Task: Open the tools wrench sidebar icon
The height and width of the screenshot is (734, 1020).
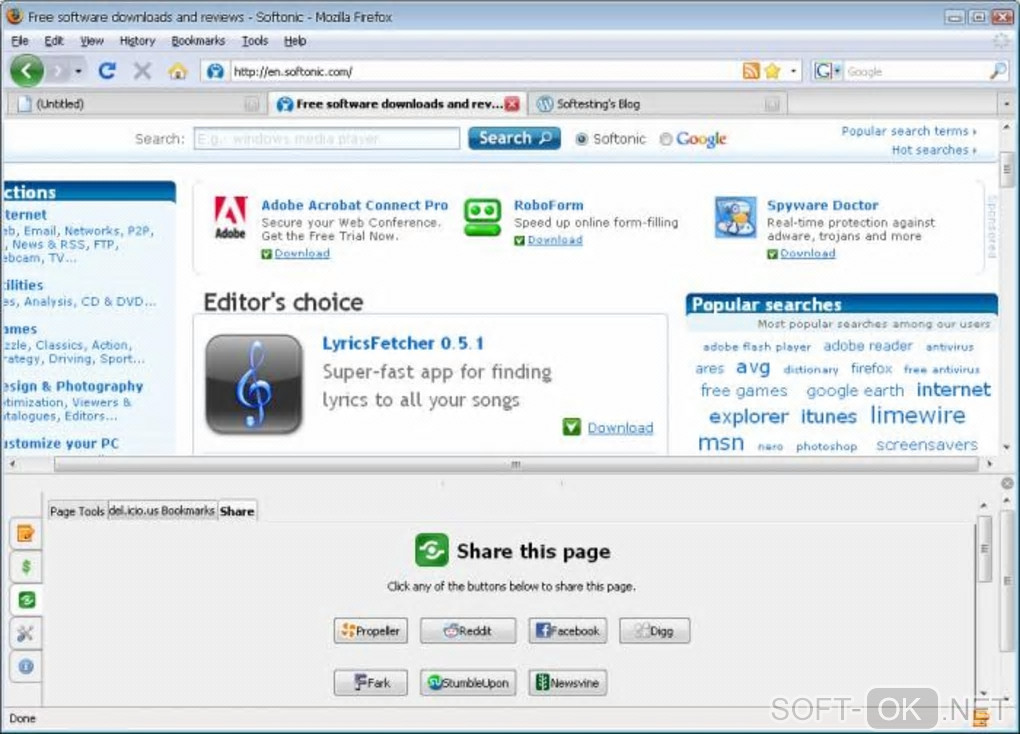Action: tap(25, 633)
